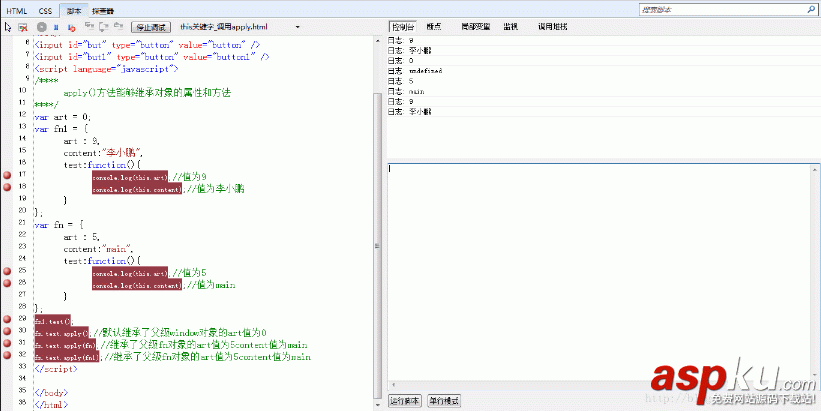Focus the search script input box
This screenshot has width=821, height=411.
tap(723, 9)
